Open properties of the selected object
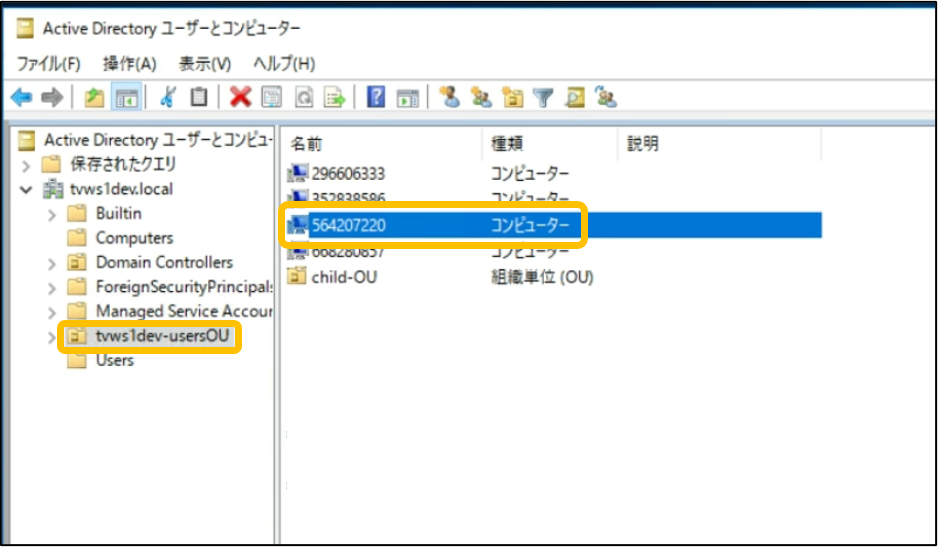The height and width of the screenshot is (550, 940). click(x=272, y=97)
